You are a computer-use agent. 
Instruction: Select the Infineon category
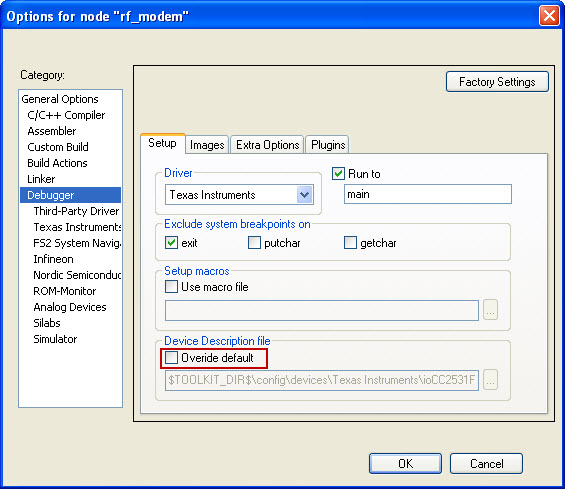[53, 259]
